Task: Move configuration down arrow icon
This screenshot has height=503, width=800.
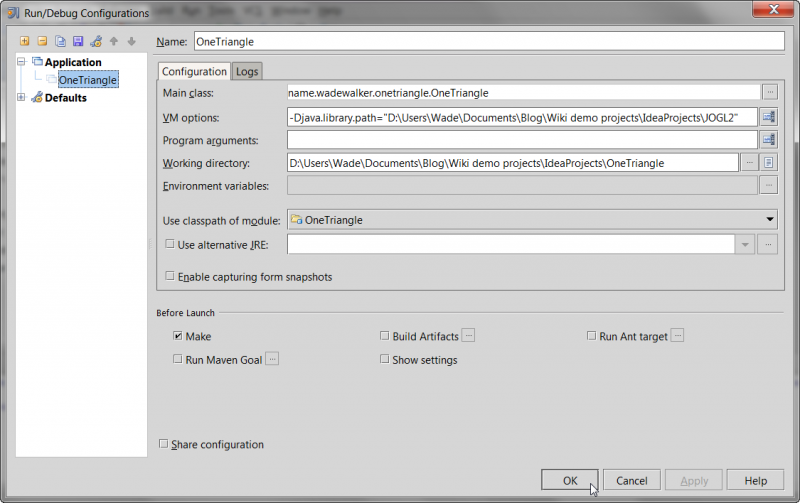Action: (x=132, y=41)
